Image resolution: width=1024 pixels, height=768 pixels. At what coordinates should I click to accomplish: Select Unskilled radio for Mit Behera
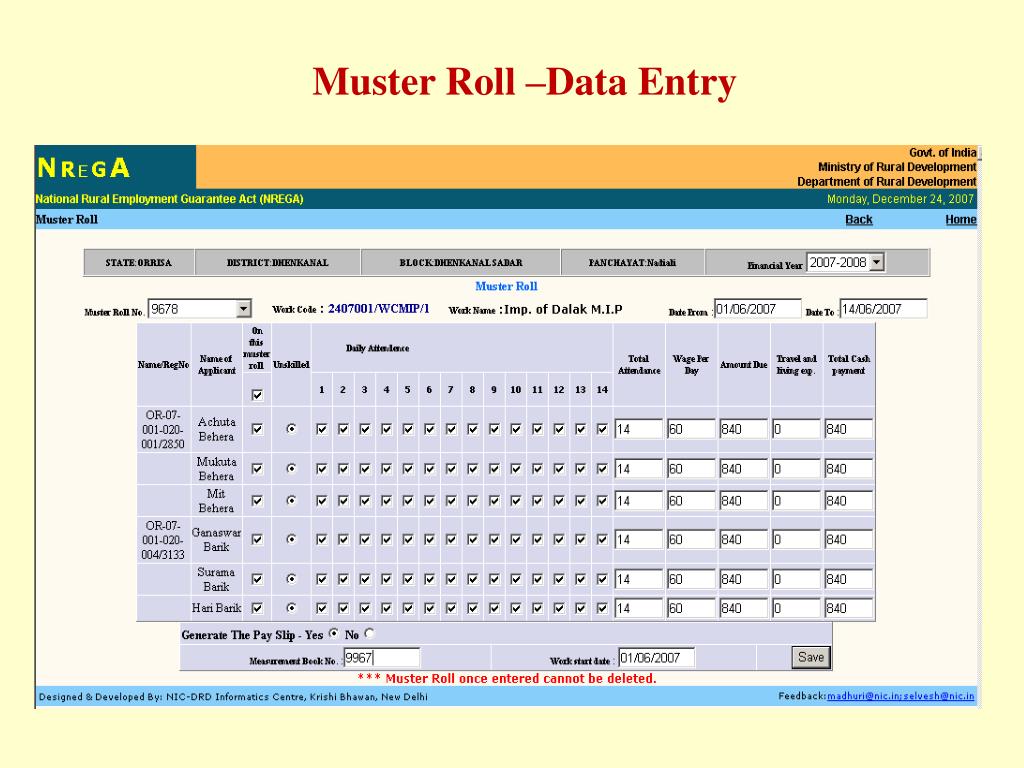click(x=291, y=500)
